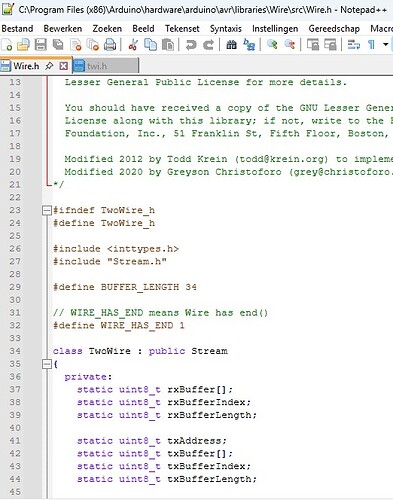Screen dimensions: 393x500
Task: Click "static uint8_t txAddress;" declaration
Action: [x=152, y=441]
